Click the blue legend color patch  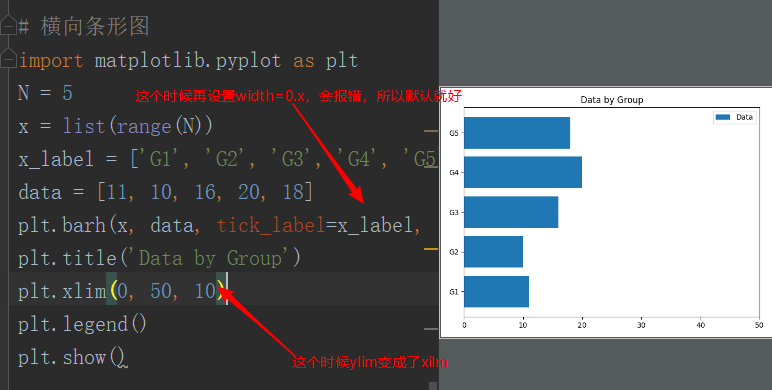722,117
